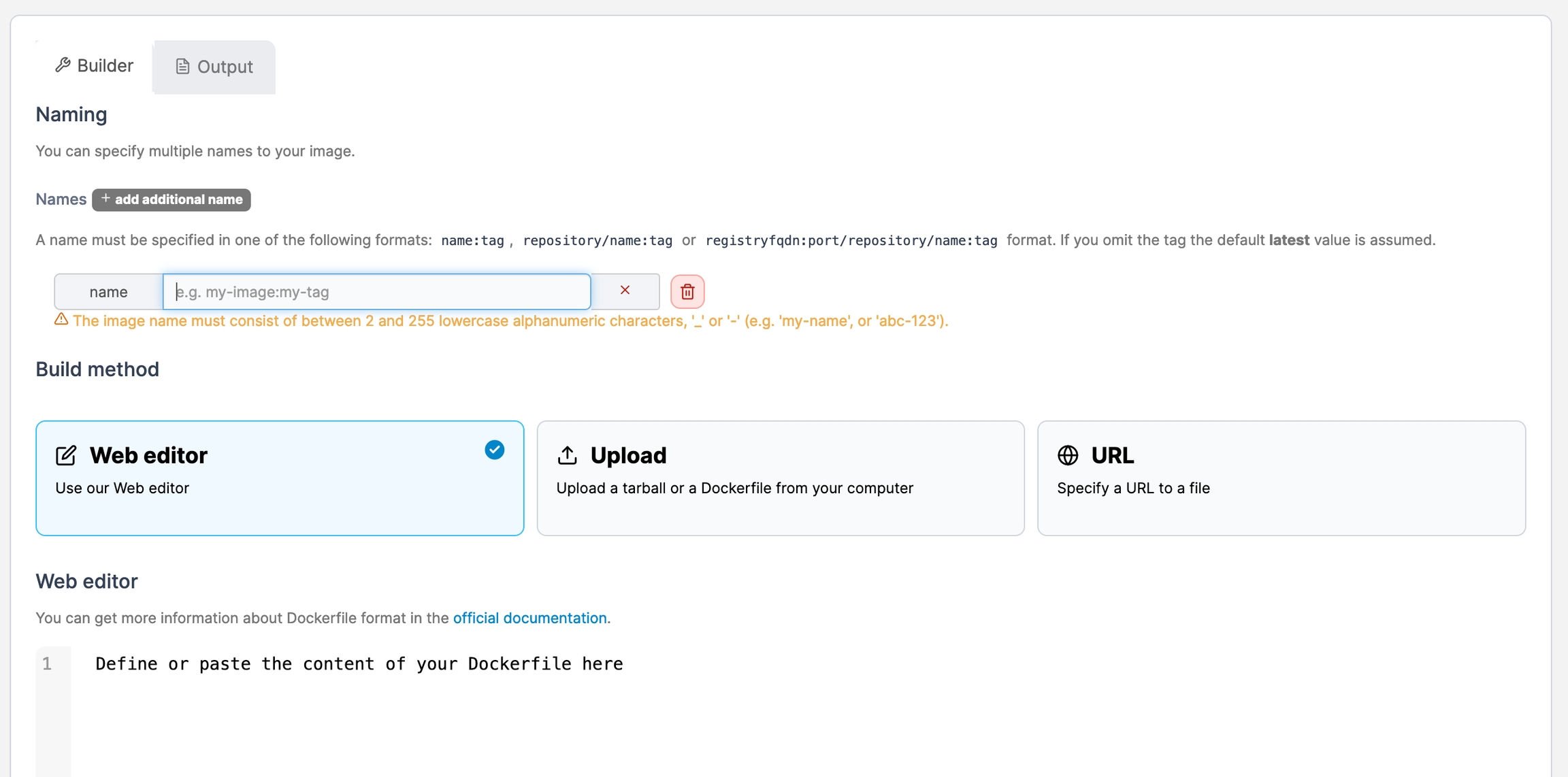Select the Upload build method

[780, 478]
